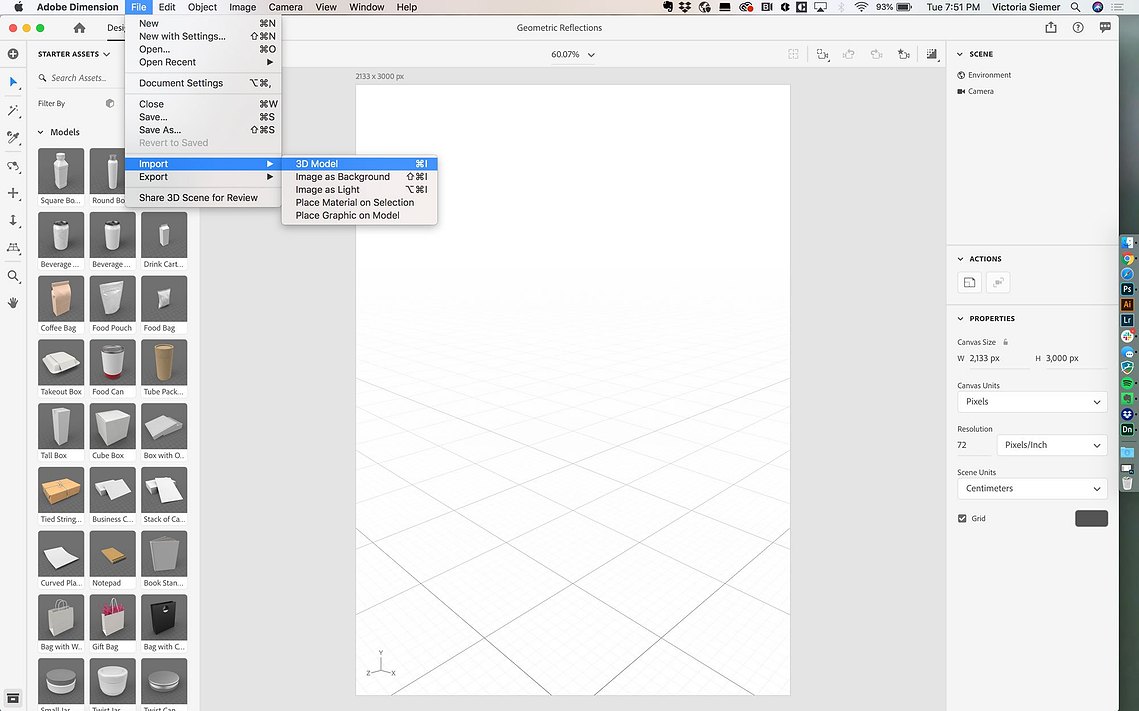The height and width of the screenshot is (711, 1139).
Task: Open the Resolution Pixels/Inch dropdown
Action: click(1052, 445)
